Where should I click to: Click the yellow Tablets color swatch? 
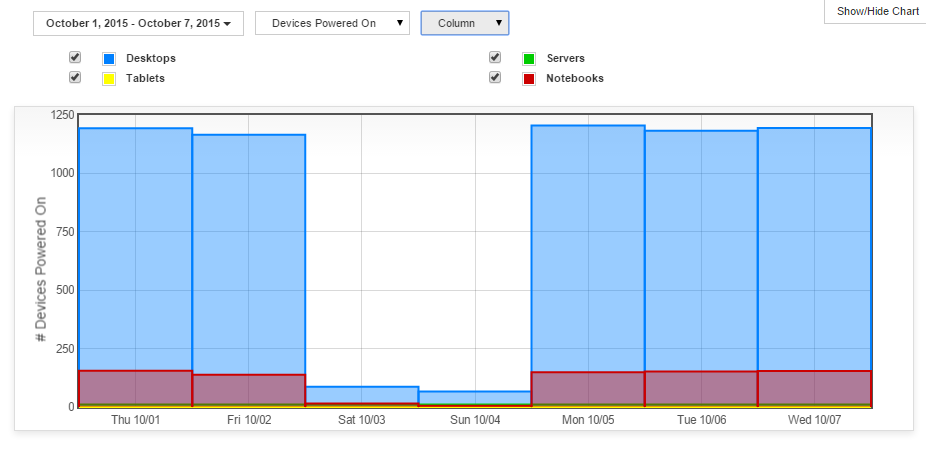coord(109,78)
